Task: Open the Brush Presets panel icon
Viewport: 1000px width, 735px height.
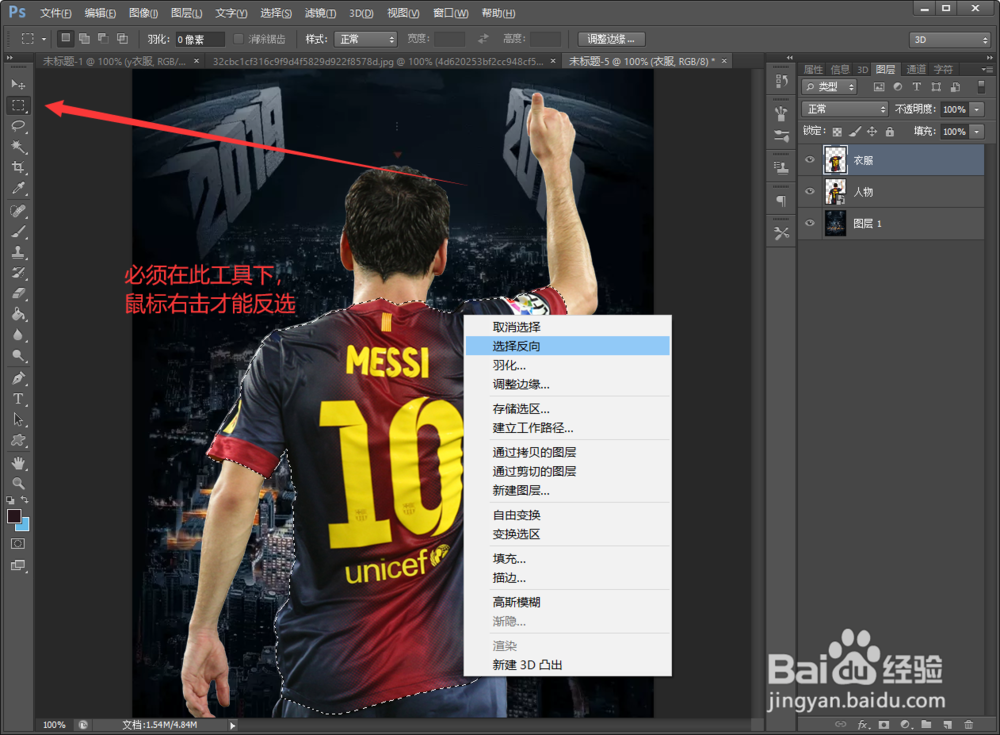Action: click(x=781, y=114)
